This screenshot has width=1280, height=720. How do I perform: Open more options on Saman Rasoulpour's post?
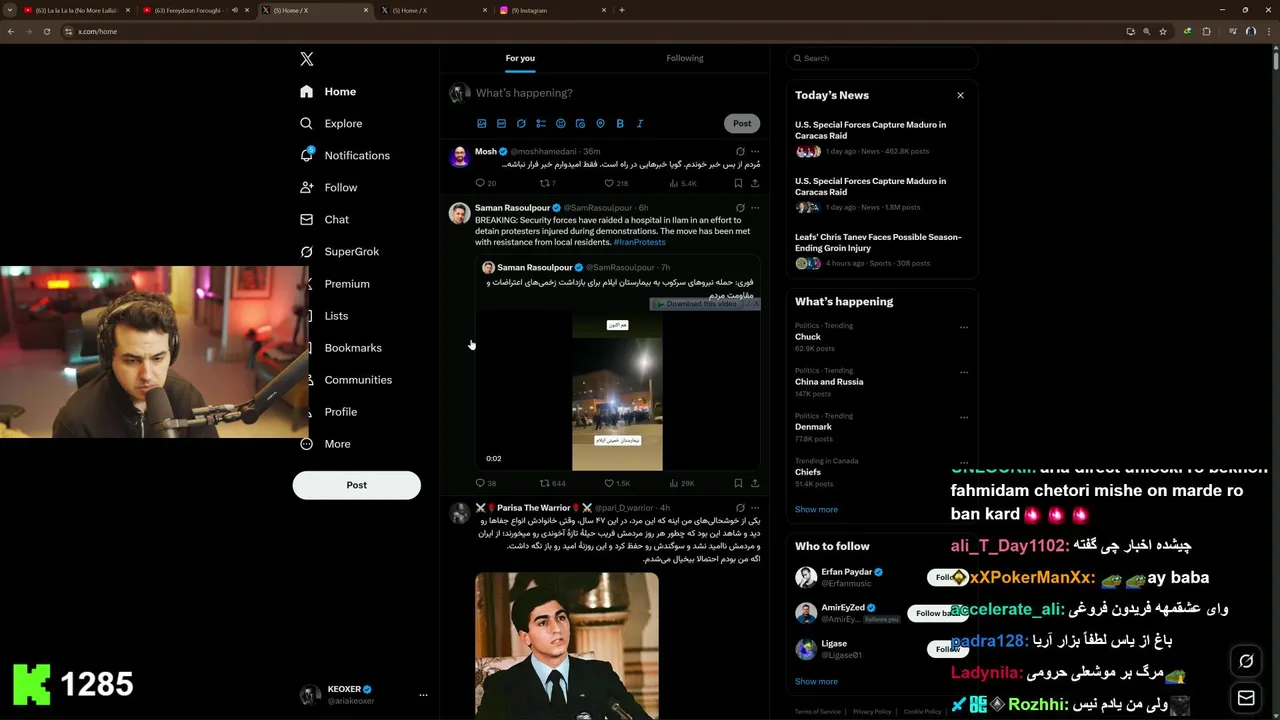(x=755, y=208)
